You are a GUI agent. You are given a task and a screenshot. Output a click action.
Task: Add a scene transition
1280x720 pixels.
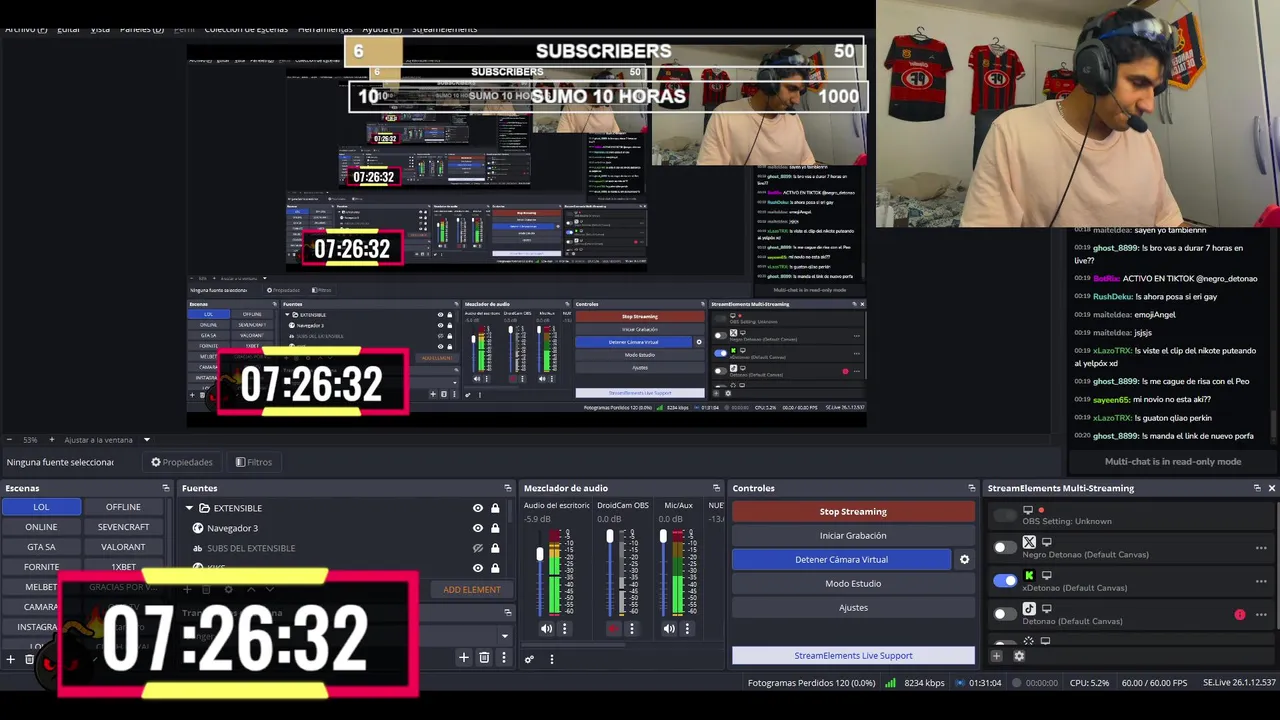tap(464, 657)
